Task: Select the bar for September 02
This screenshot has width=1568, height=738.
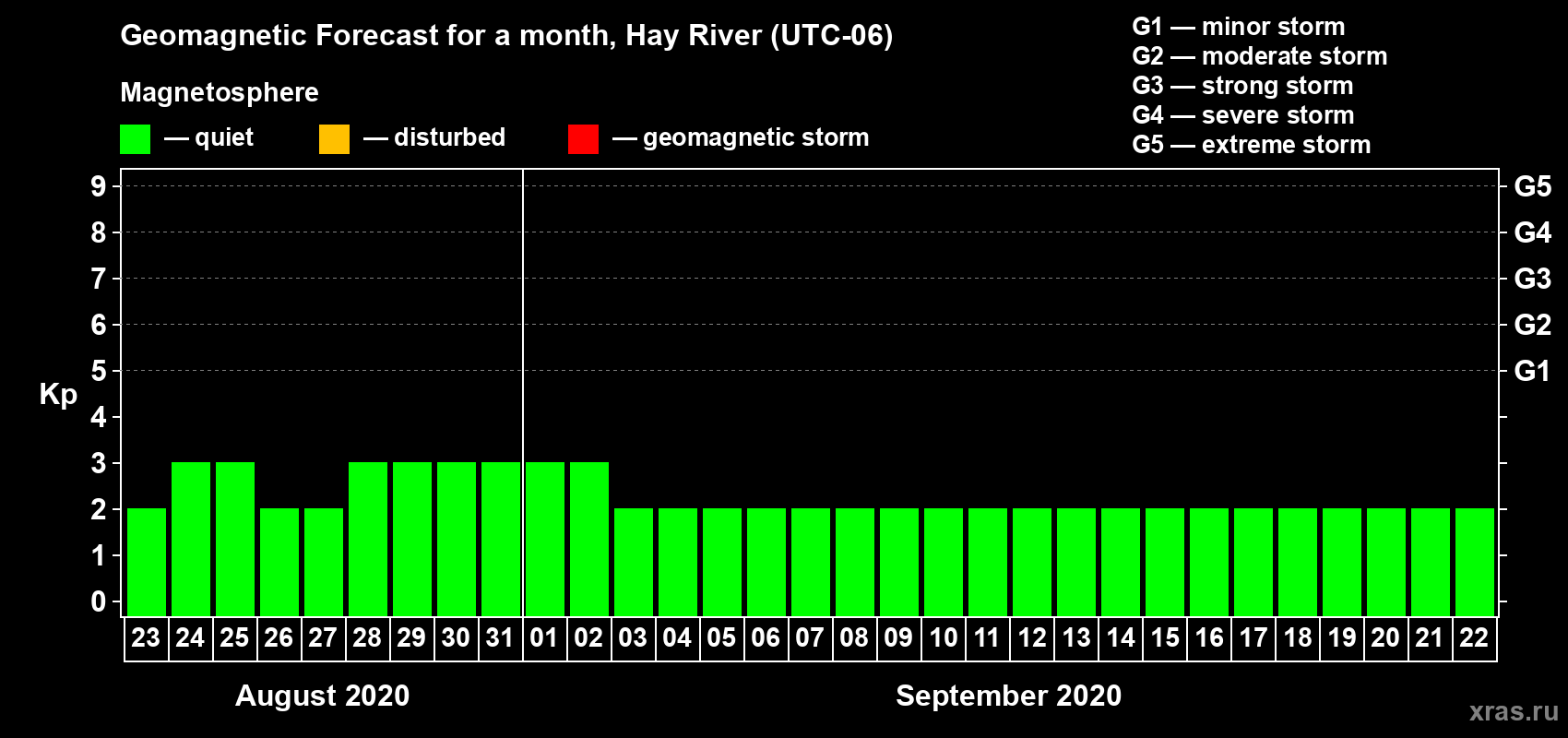Action: pos(589,539)
